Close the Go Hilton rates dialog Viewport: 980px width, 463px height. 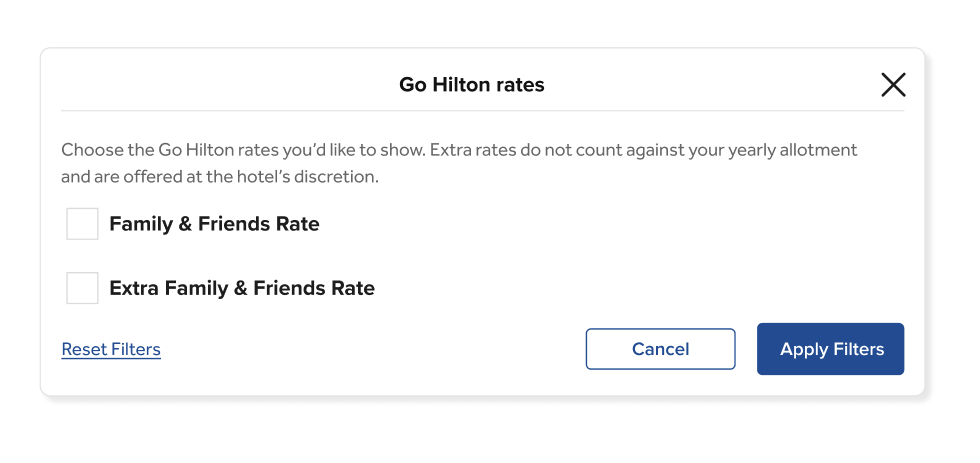[893, 85]
